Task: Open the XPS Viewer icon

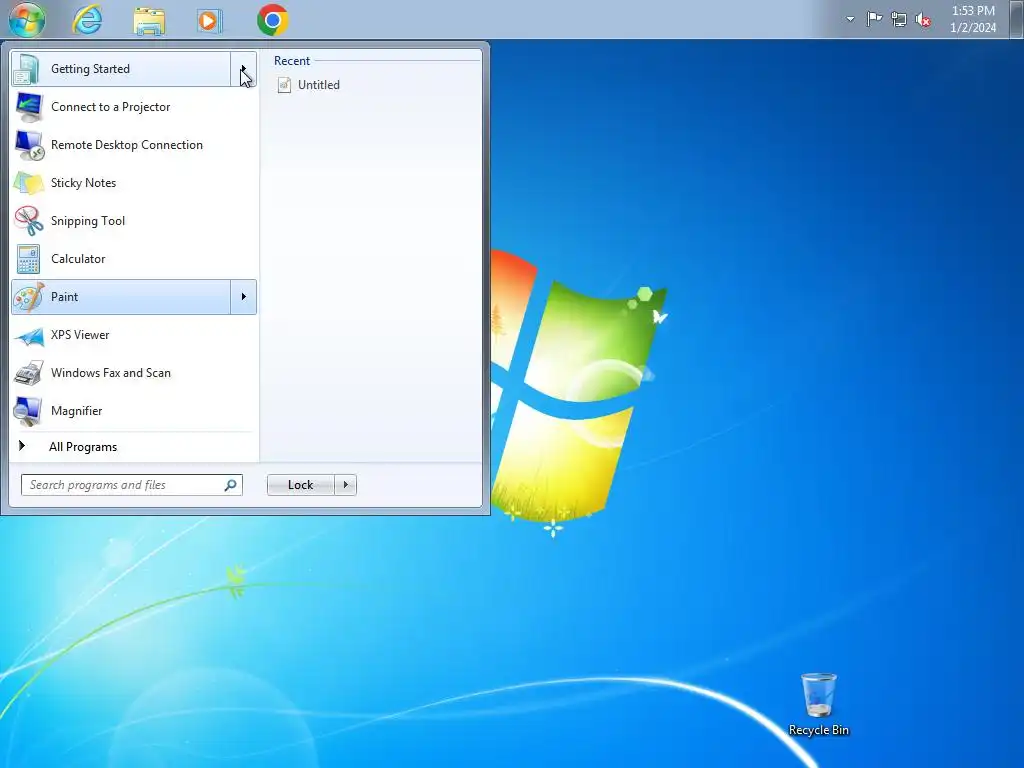Action: point(28,335)
